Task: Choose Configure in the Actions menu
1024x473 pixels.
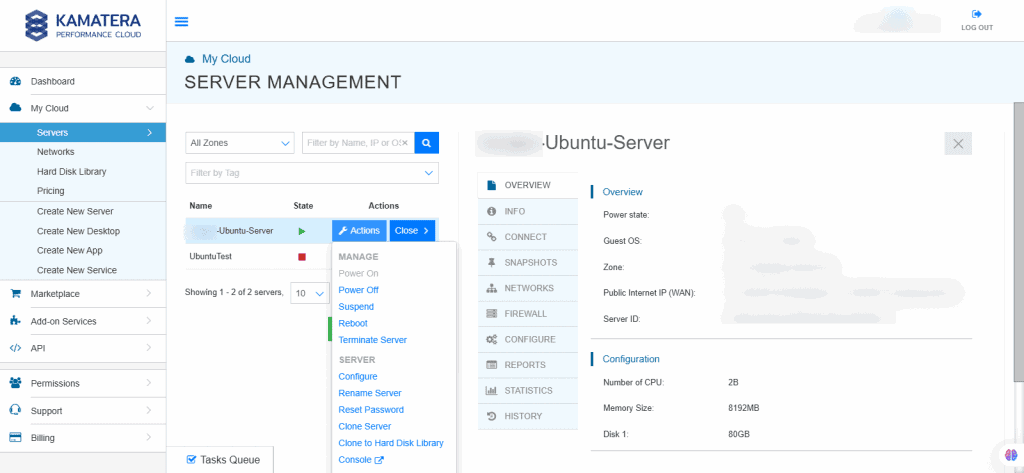Action: pos(358,376)
